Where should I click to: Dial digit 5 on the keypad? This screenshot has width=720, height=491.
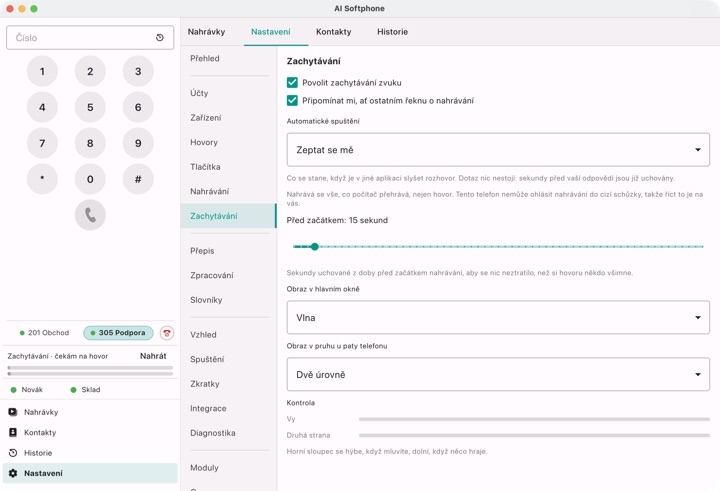tap(90, 107)
